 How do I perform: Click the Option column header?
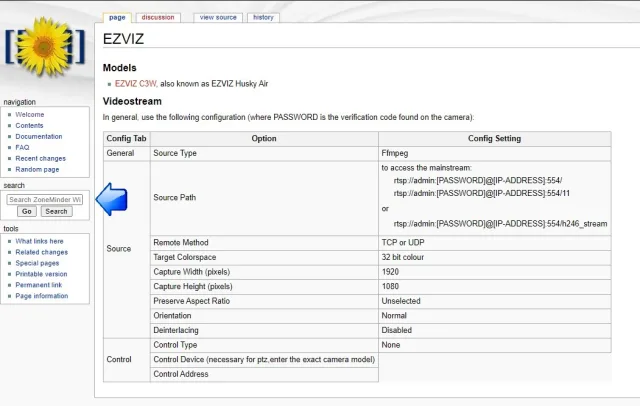click(x=264, y=139)
